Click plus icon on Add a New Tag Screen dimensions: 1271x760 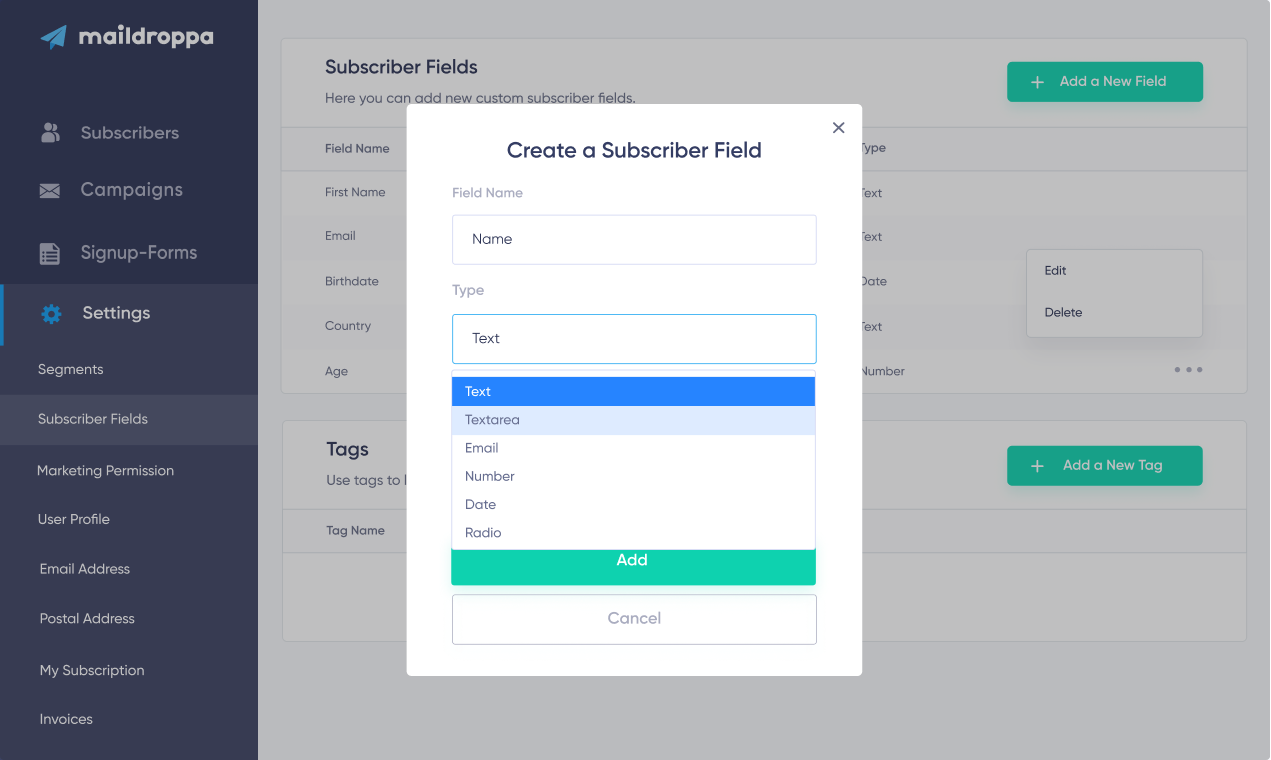point(1037,466)
